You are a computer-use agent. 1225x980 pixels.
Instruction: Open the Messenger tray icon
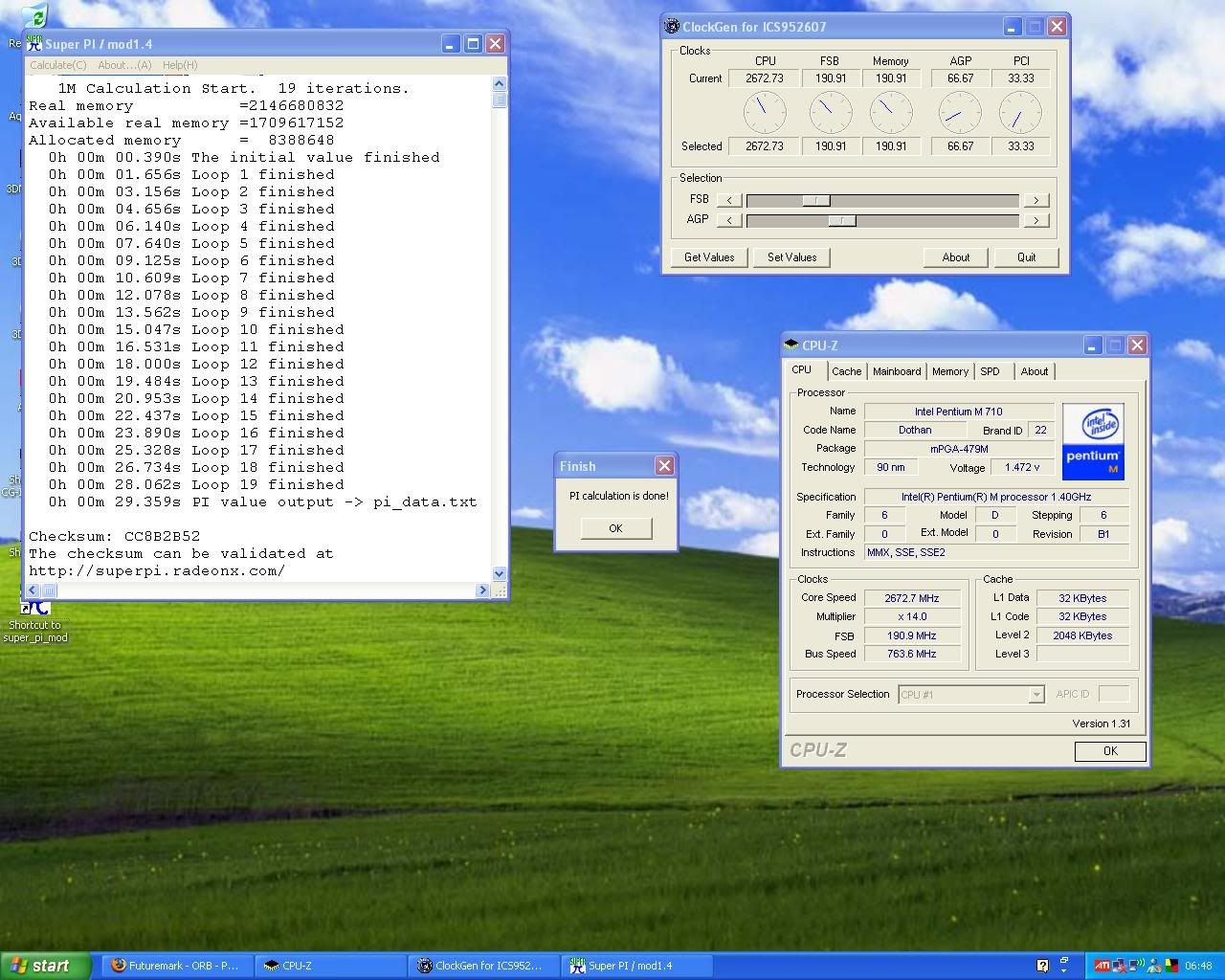point(1153,966)
